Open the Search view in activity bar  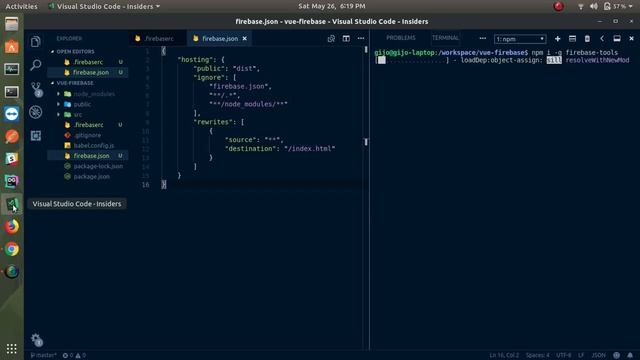tap(36, 64)
